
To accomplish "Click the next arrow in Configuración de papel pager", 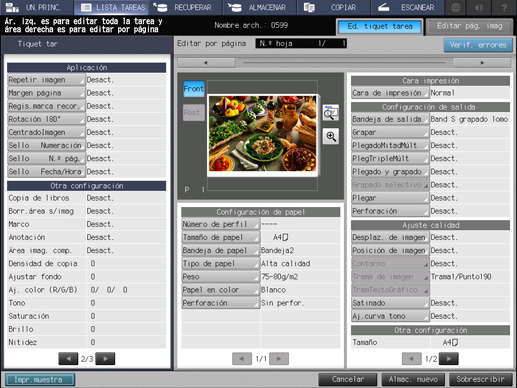I will pyautogui.click(x=279, y=359).
